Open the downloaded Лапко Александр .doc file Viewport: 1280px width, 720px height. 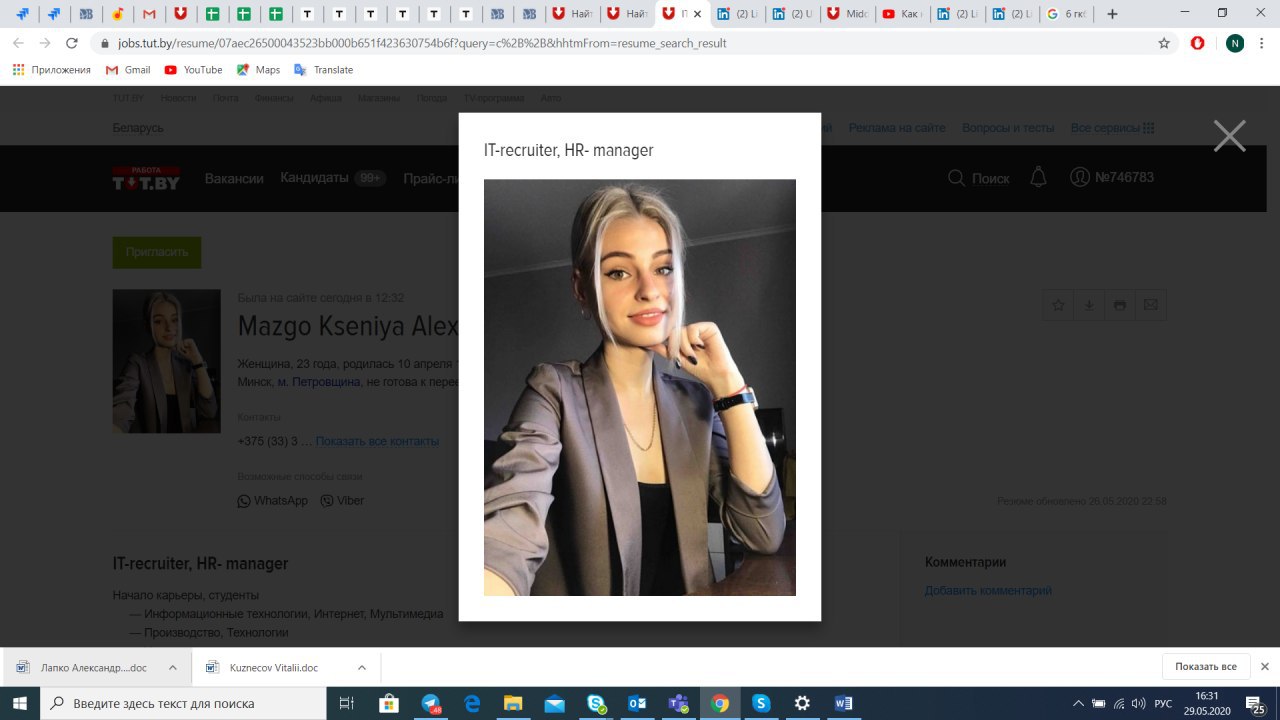[93, 667]
